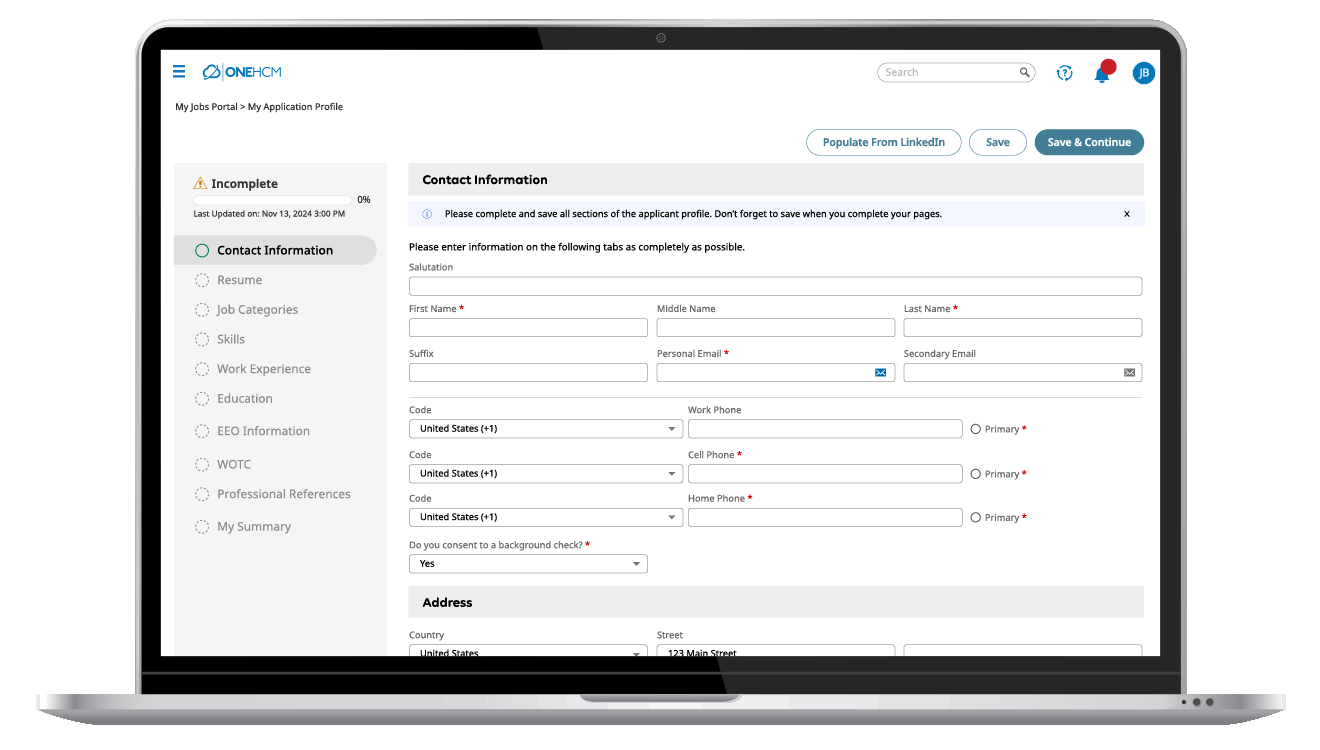1320x750 pixels.
Task: Open the JB user avatar menu
Action: click(1143, 73)
